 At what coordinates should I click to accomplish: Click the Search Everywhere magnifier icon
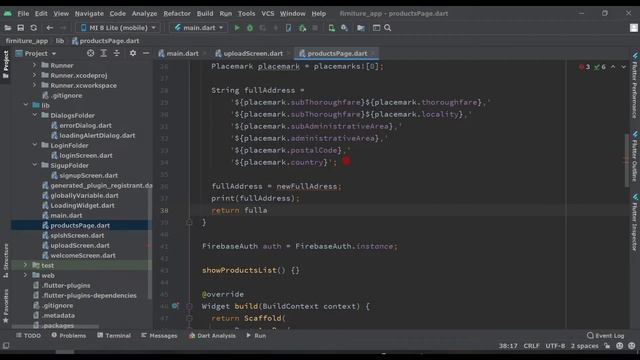pos(388,28)
